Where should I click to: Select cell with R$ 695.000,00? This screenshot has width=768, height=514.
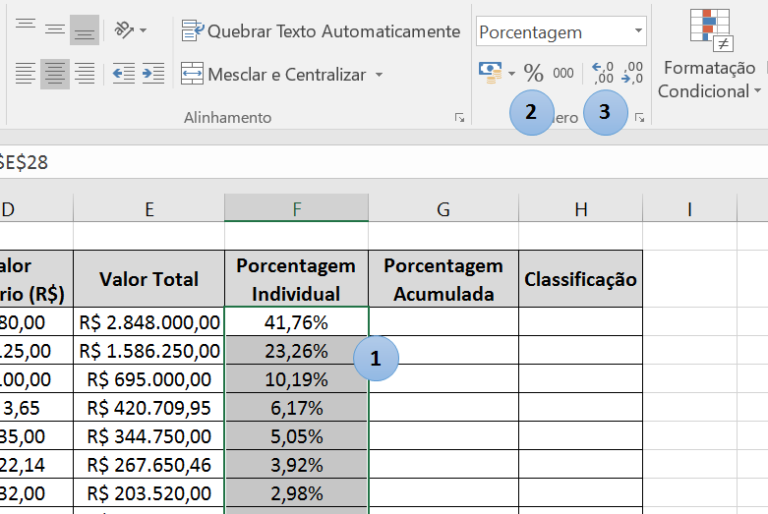tap(149, 379)
